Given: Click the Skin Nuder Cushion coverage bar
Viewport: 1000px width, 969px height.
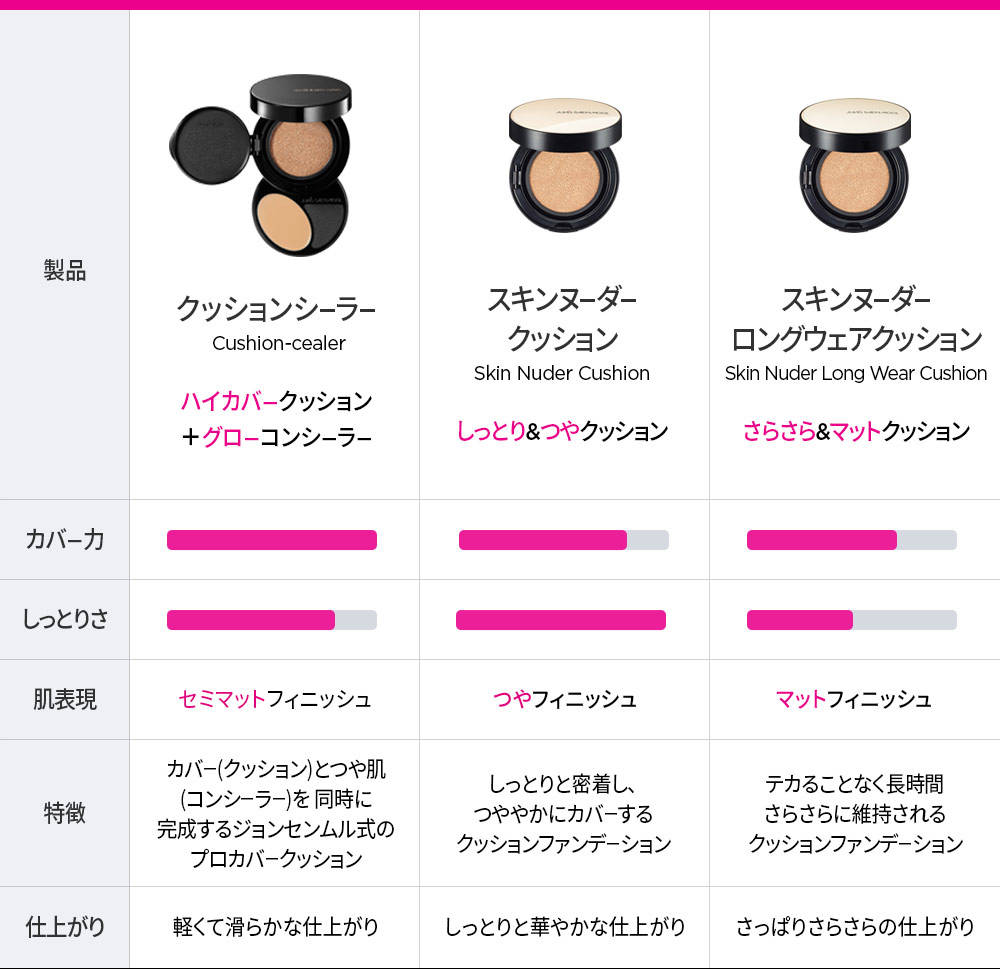Looking at the screenshot, I should (564, 540).
